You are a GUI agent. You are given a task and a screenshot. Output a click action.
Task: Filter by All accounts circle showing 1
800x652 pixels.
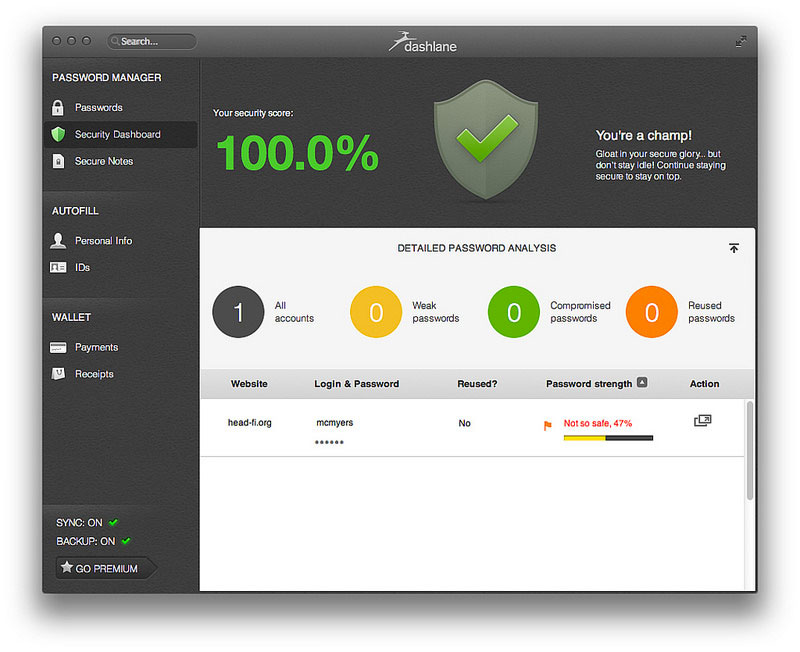[238, 312]
